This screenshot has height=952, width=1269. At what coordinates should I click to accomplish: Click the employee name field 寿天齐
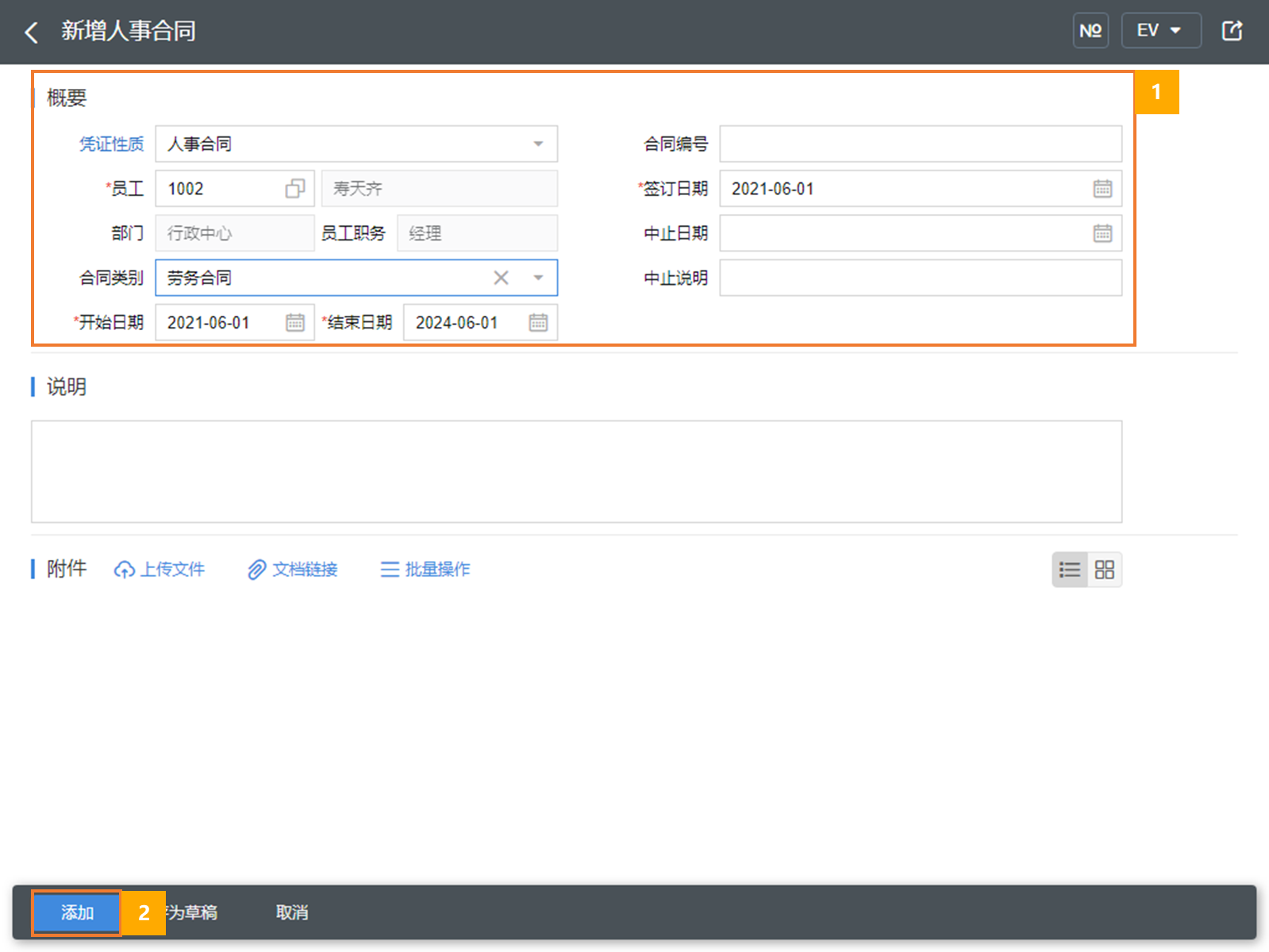(x=440, y=189)
